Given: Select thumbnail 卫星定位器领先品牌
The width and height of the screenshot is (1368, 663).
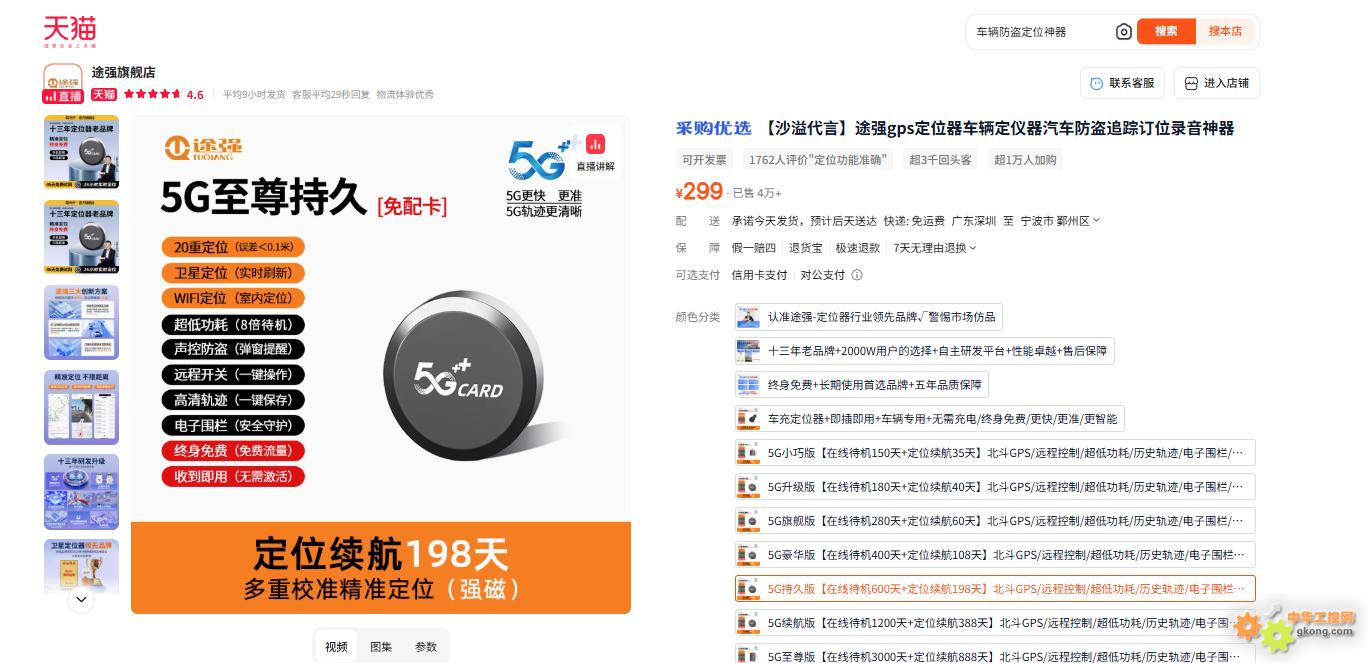Looking at the screenshot, I should pyautogui.click(x=81, y=567).
